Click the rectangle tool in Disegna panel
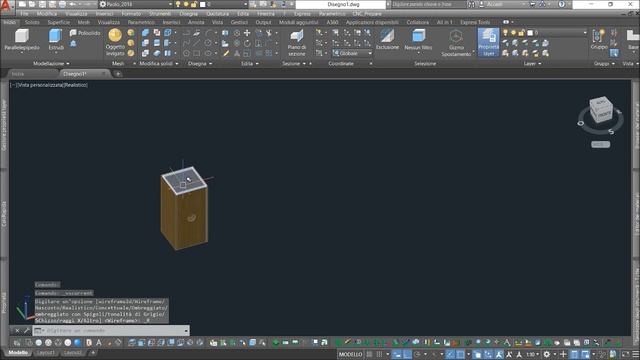 [x=197, y=53]
